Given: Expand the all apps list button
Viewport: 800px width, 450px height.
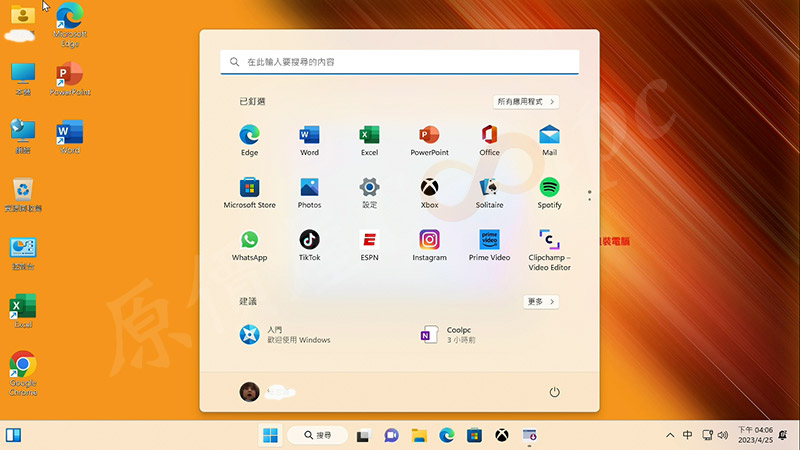Looking at the screenshot, I should click(x=526, y=102).
